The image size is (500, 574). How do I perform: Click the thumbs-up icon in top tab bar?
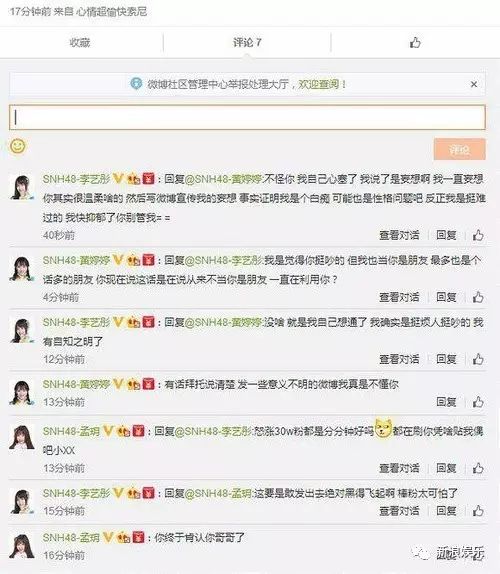[x=415, y=42]
